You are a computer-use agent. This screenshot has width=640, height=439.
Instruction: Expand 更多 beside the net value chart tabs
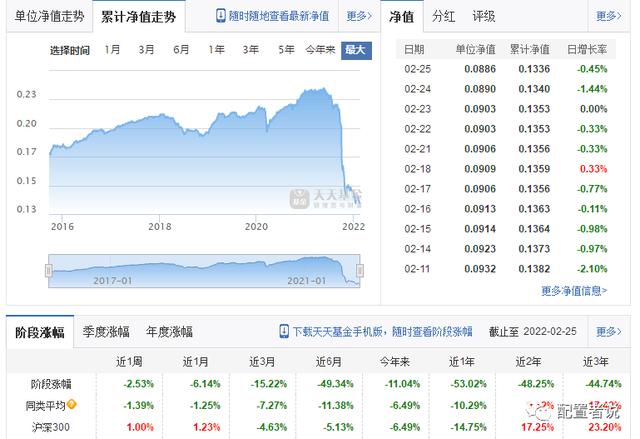(x=359, y=16)
